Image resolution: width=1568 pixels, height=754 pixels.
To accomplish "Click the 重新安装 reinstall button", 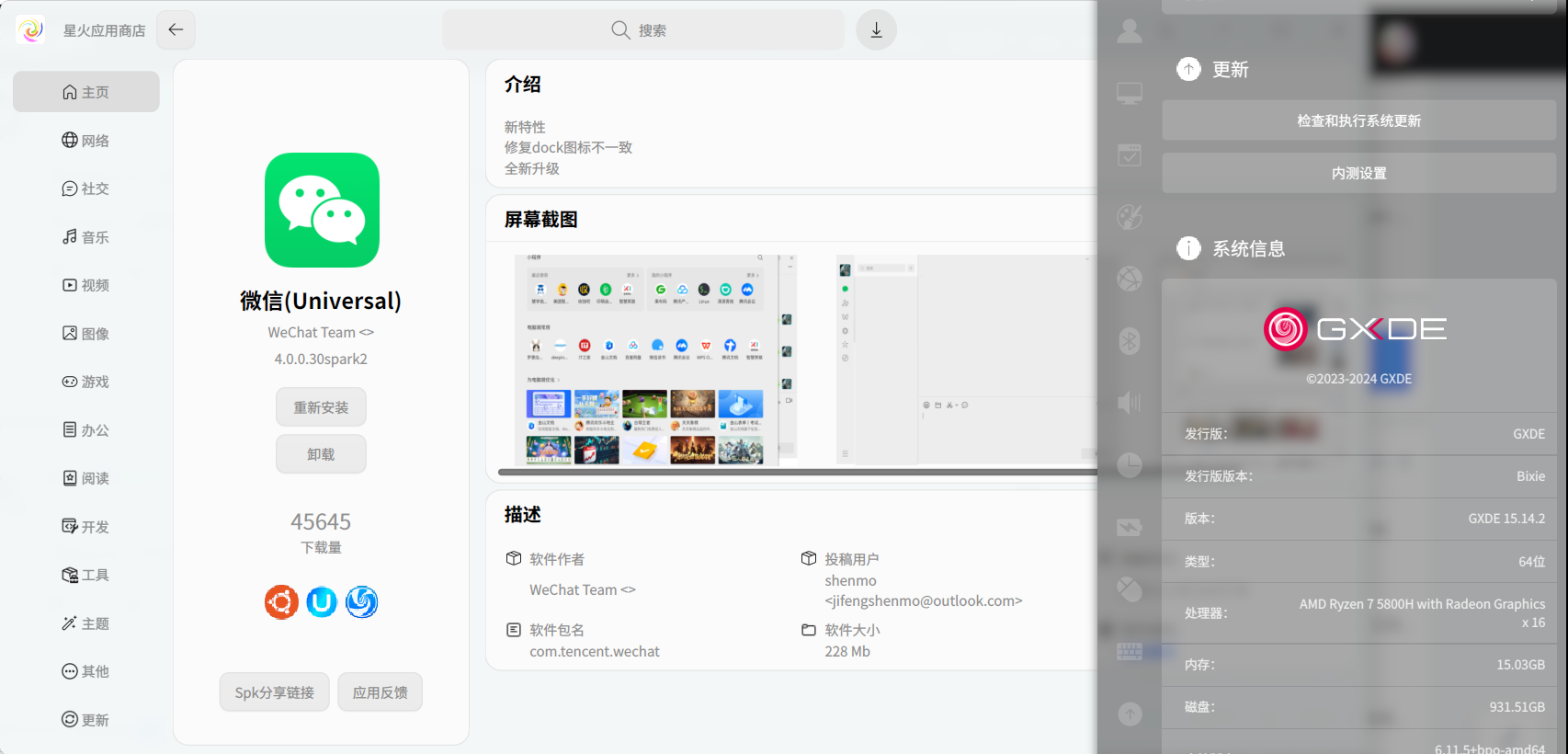I will (321, 407).
